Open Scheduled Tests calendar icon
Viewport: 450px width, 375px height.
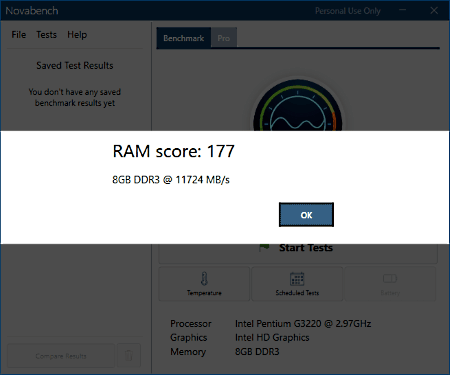[297, 279]
